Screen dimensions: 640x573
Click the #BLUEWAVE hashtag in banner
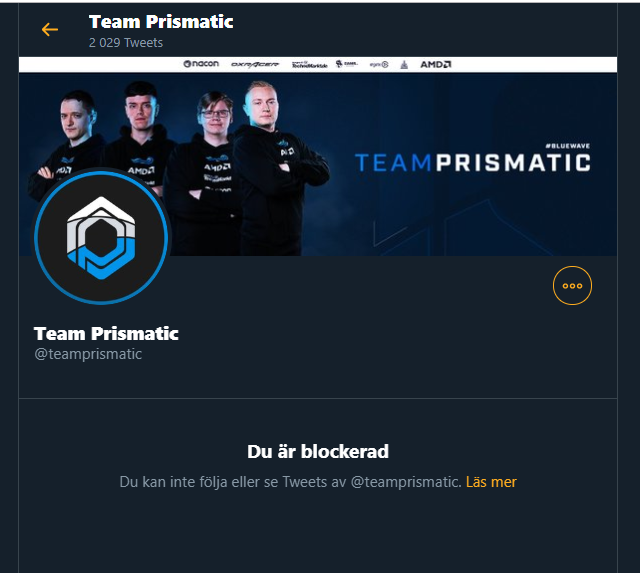point(568,146)
